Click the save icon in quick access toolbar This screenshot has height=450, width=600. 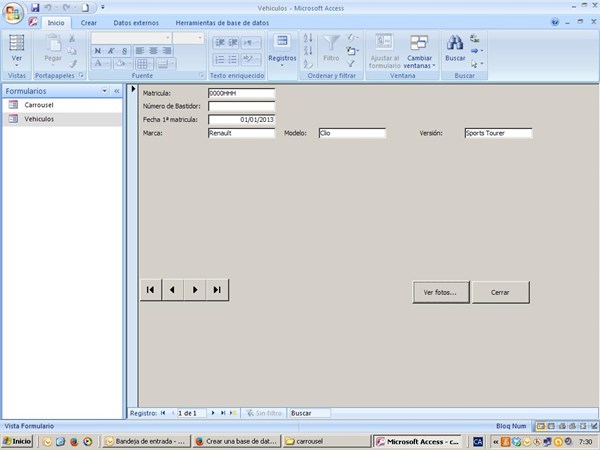pyautogui.click(x=35, y=7)
